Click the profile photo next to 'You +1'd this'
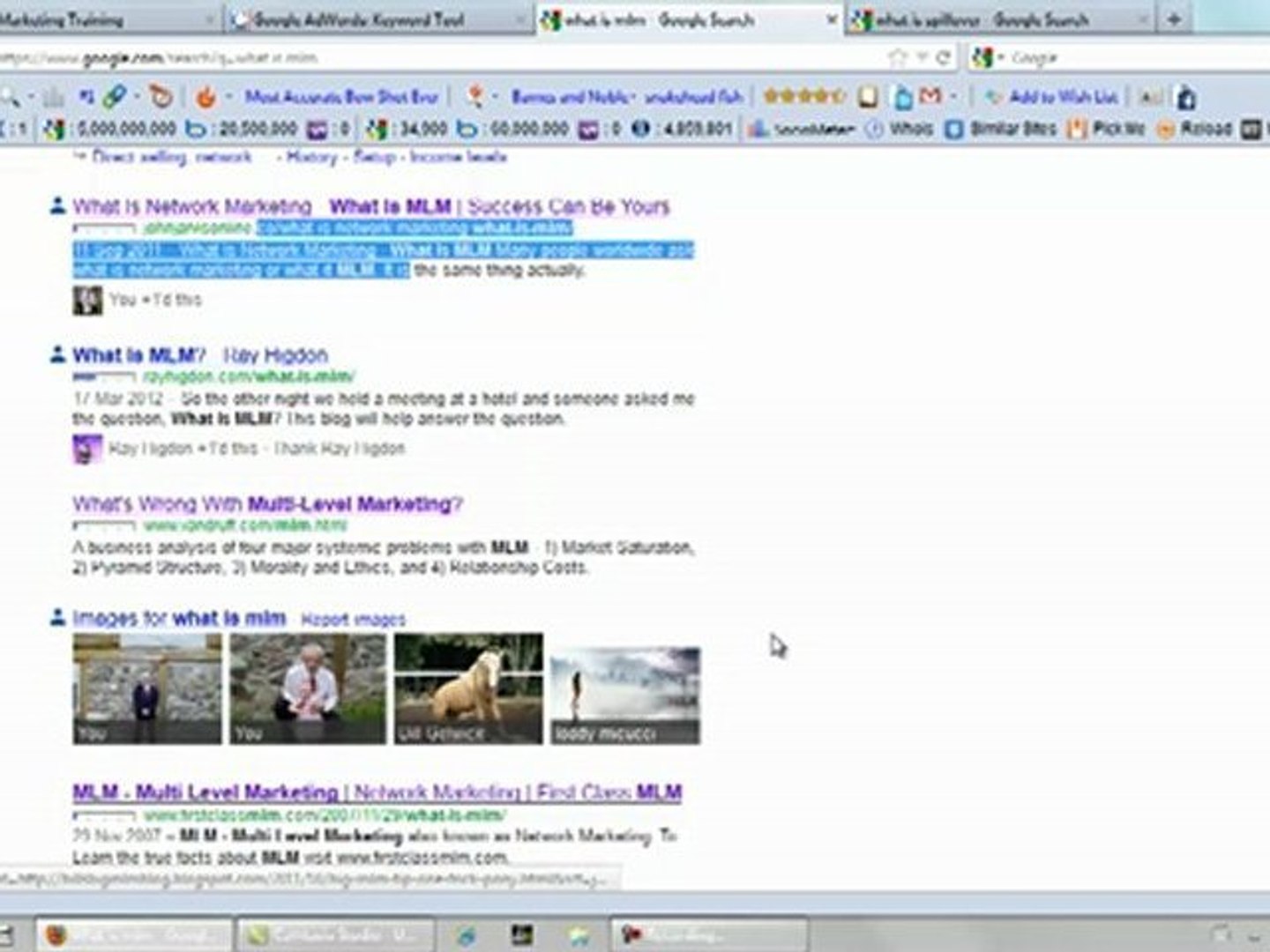 pyautogui.click(x=87, y=300)
